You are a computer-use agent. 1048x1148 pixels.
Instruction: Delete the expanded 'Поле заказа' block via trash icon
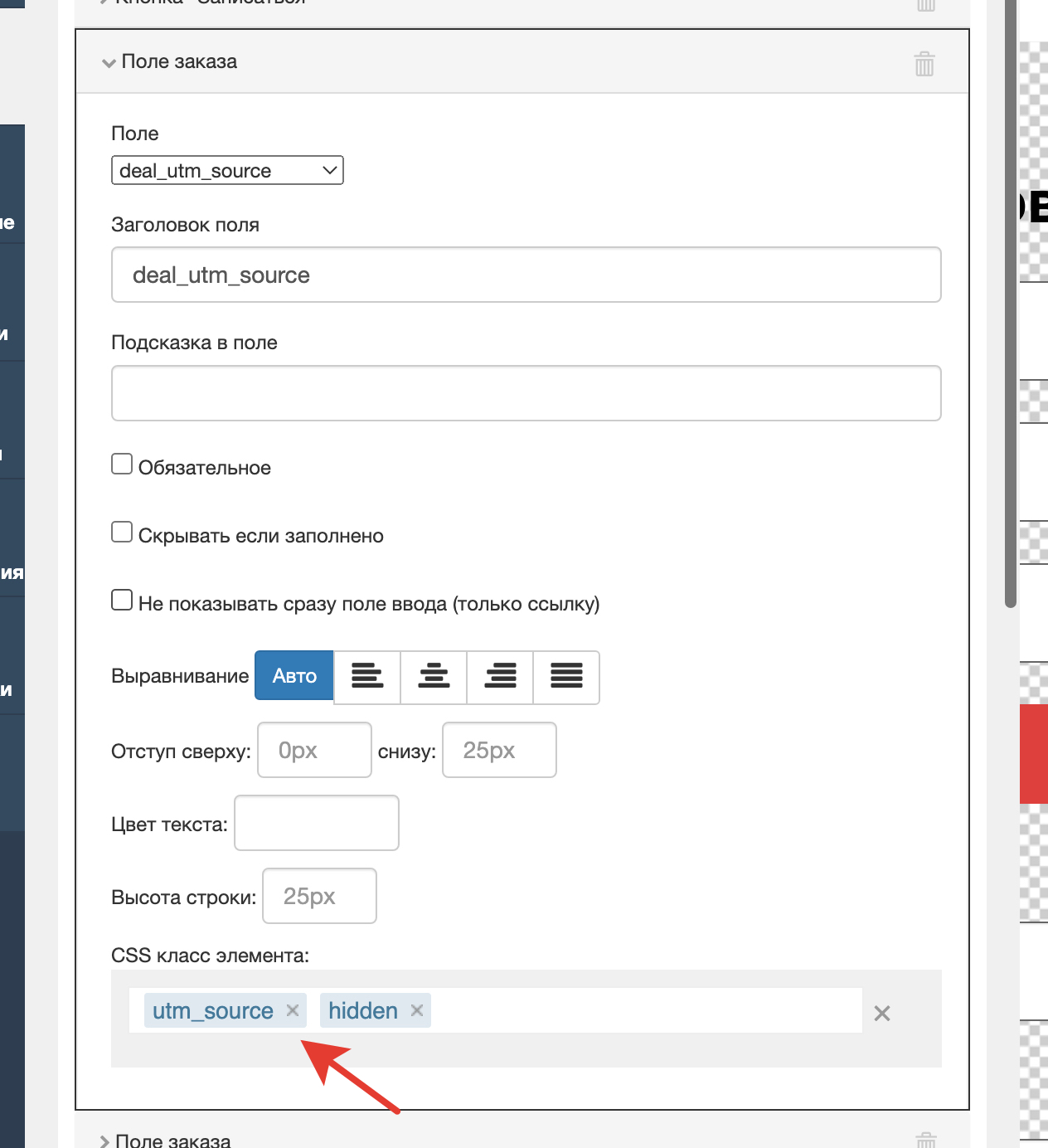click(x=924, y=64)
